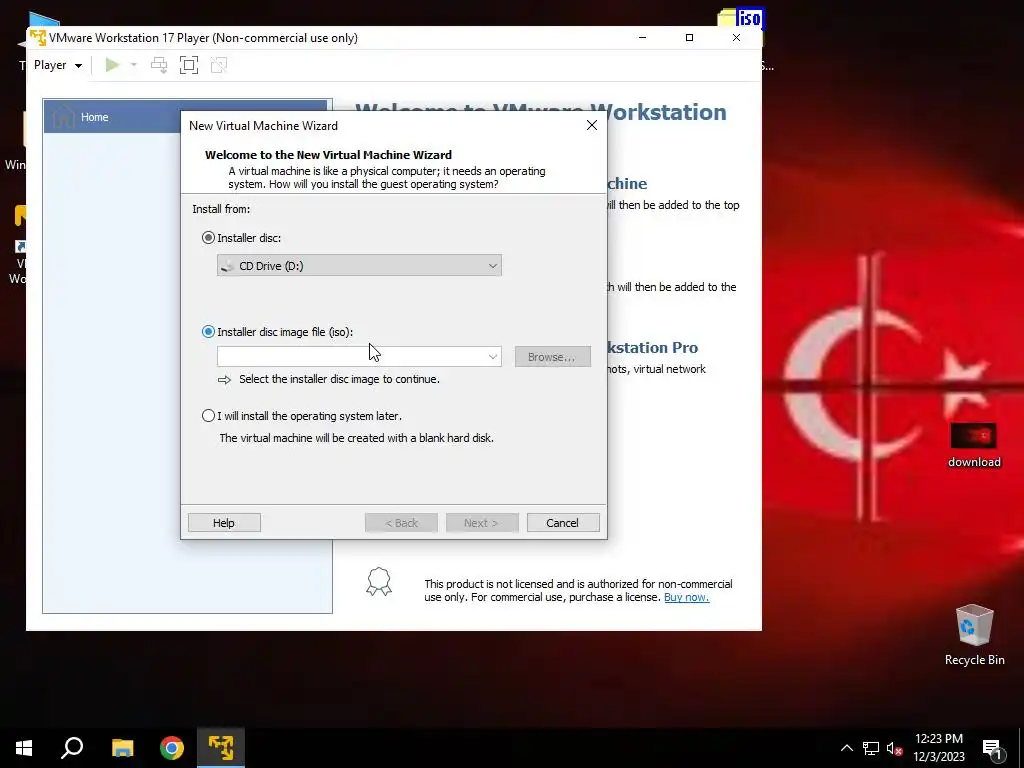The image size is (1024, 768).
Task: Cancel the New Virtual Machine Wizard
Action: 563,522
